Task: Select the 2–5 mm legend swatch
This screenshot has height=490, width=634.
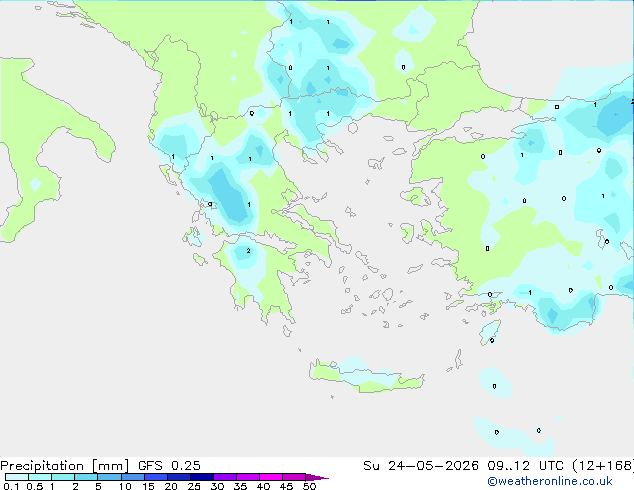Action: [86, 477]
